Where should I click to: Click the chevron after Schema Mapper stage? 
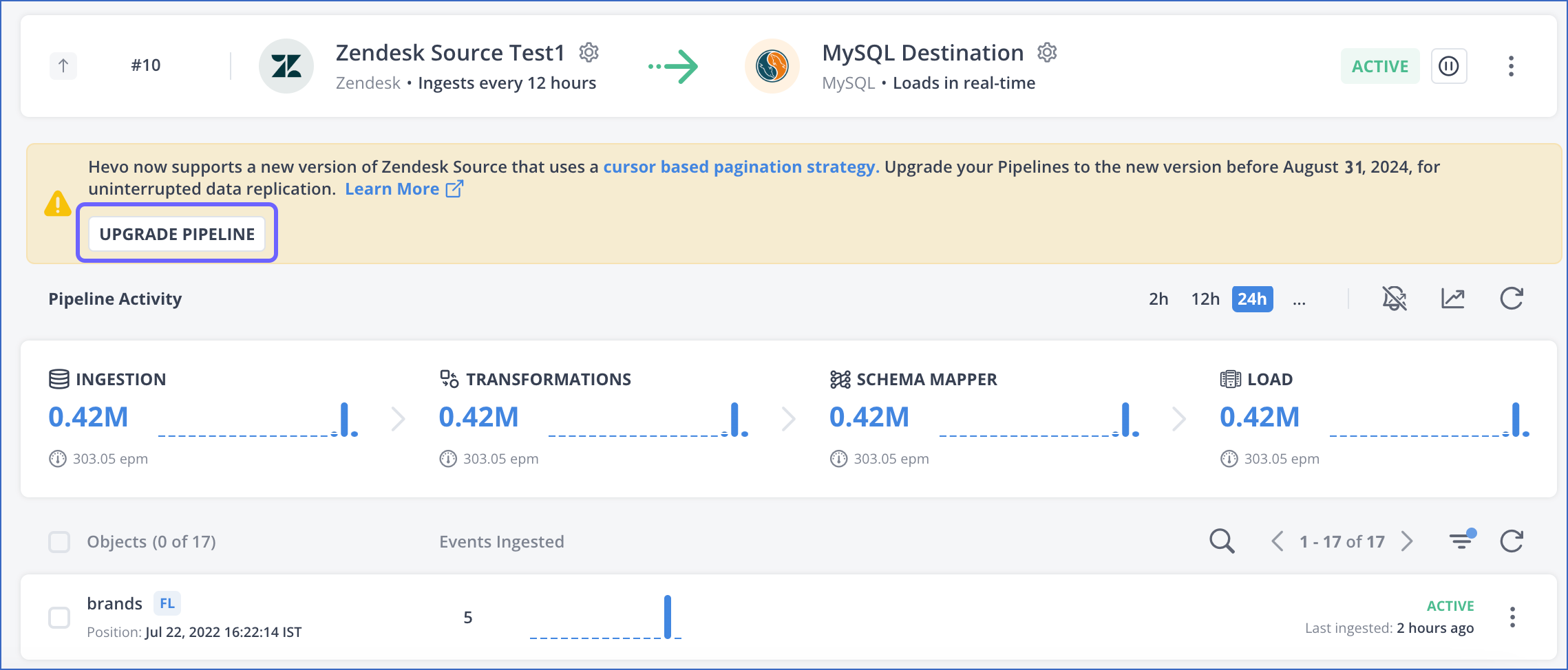tap(1179, 418)
